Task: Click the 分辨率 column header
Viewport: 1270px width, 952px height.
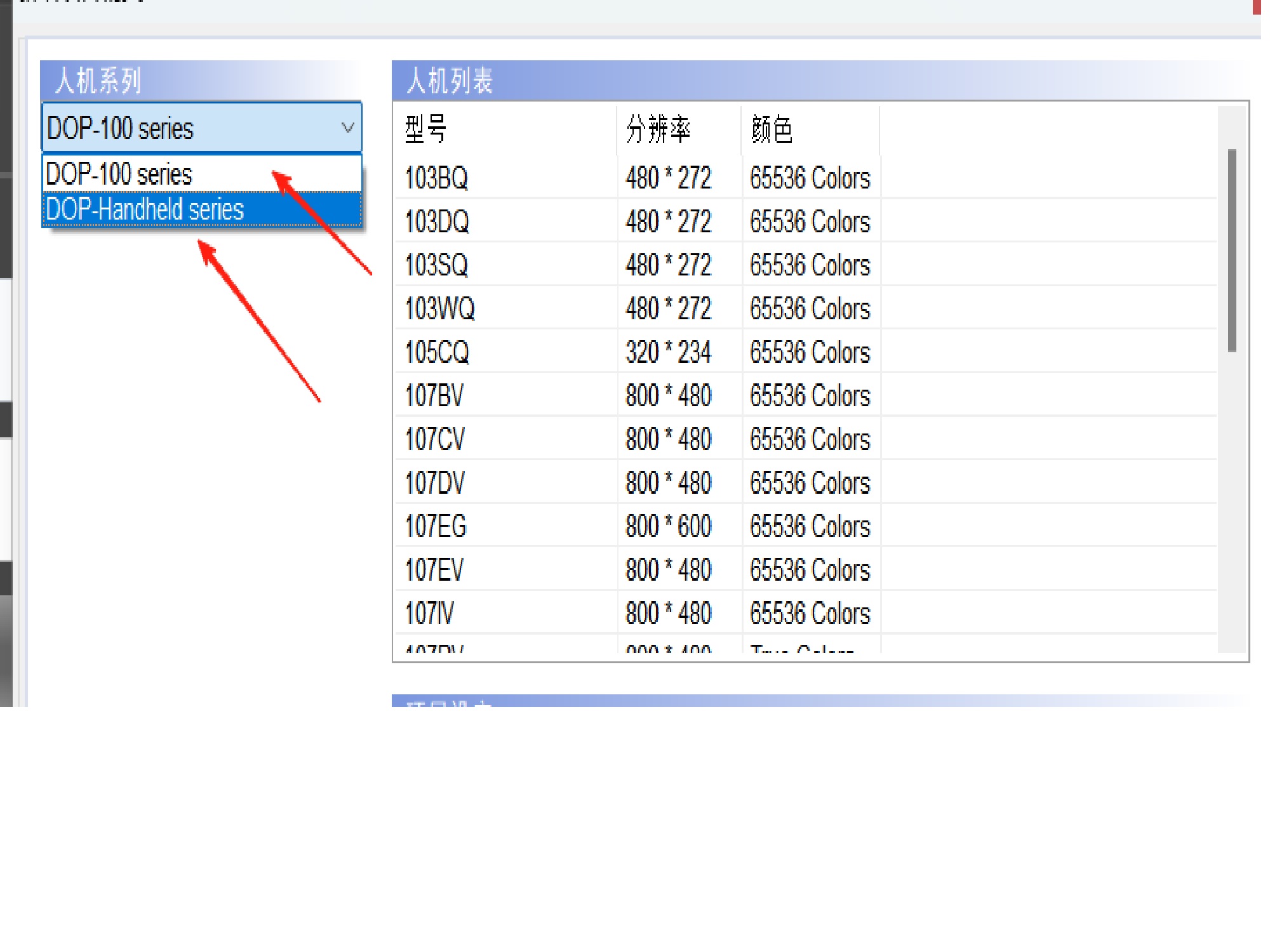Action: coord(658,129)
